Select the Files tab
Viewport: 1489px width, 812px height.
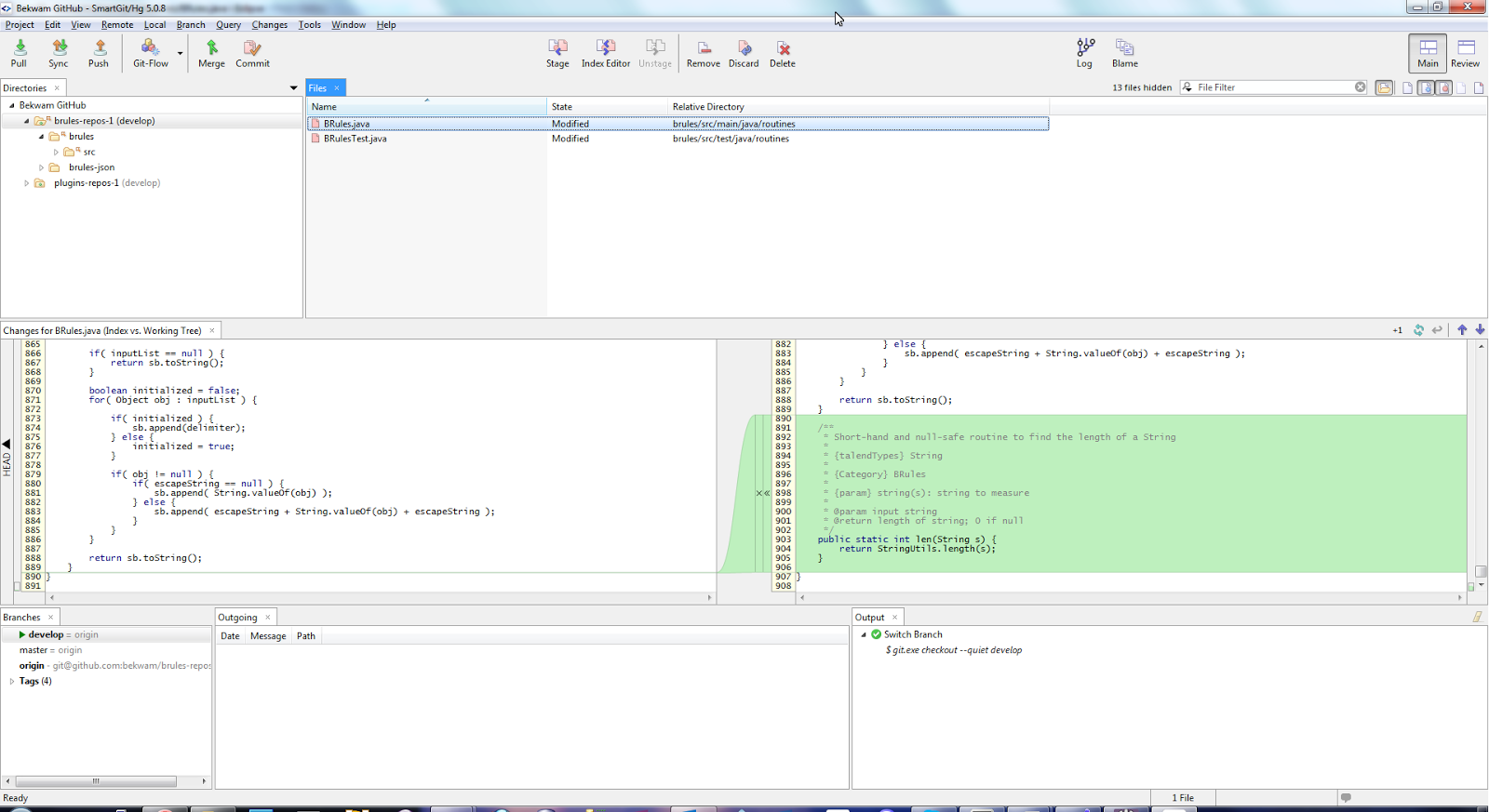[326, 87]
